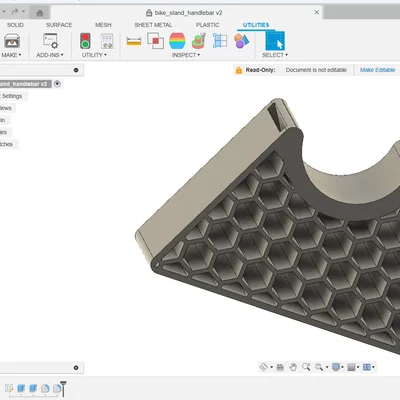This screenshot has height=400, width=400.
Task: Switch to the SOLID tab
Action: [15, 25]
